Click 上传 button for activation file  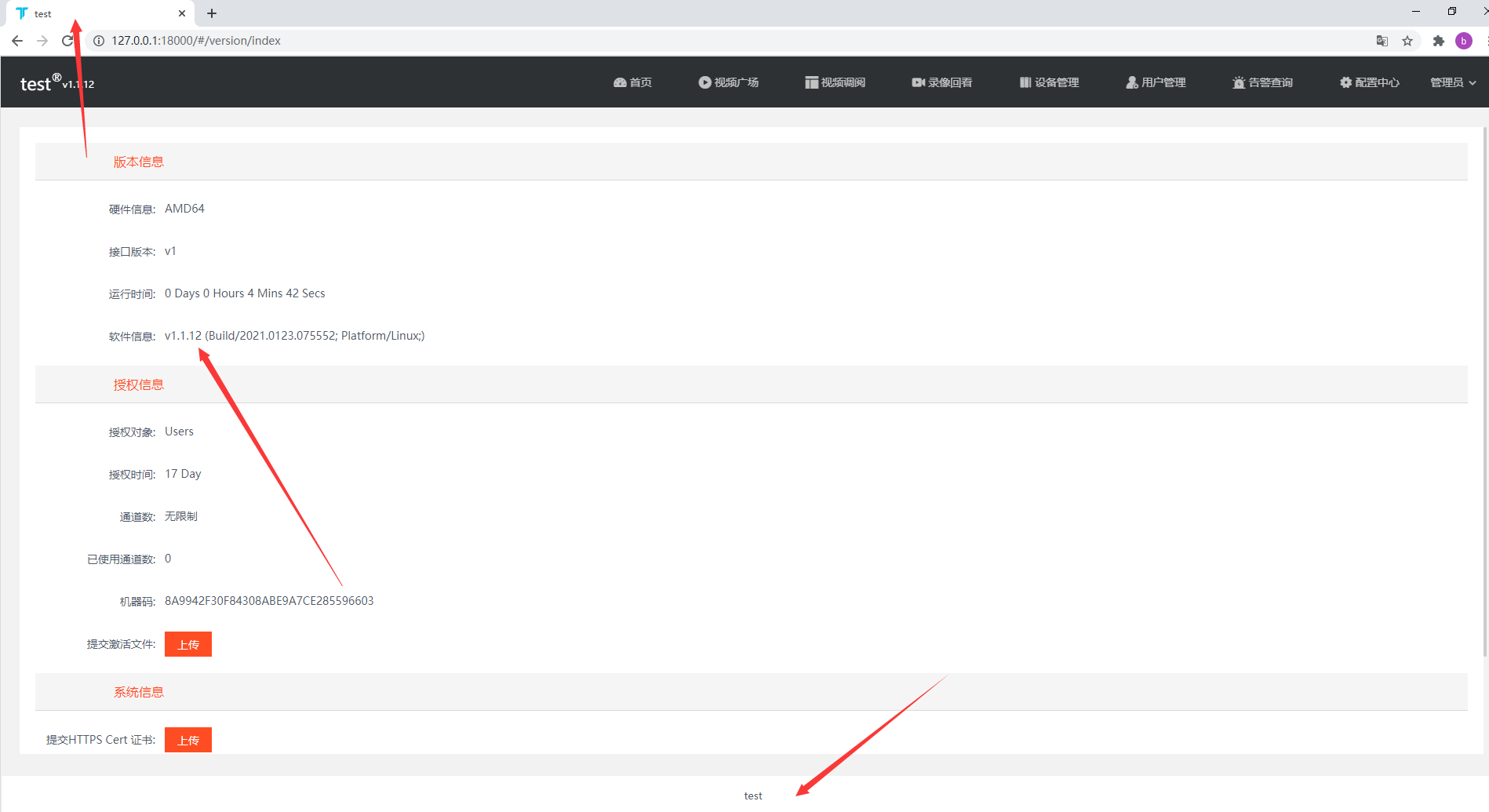[x=188, y=644]
